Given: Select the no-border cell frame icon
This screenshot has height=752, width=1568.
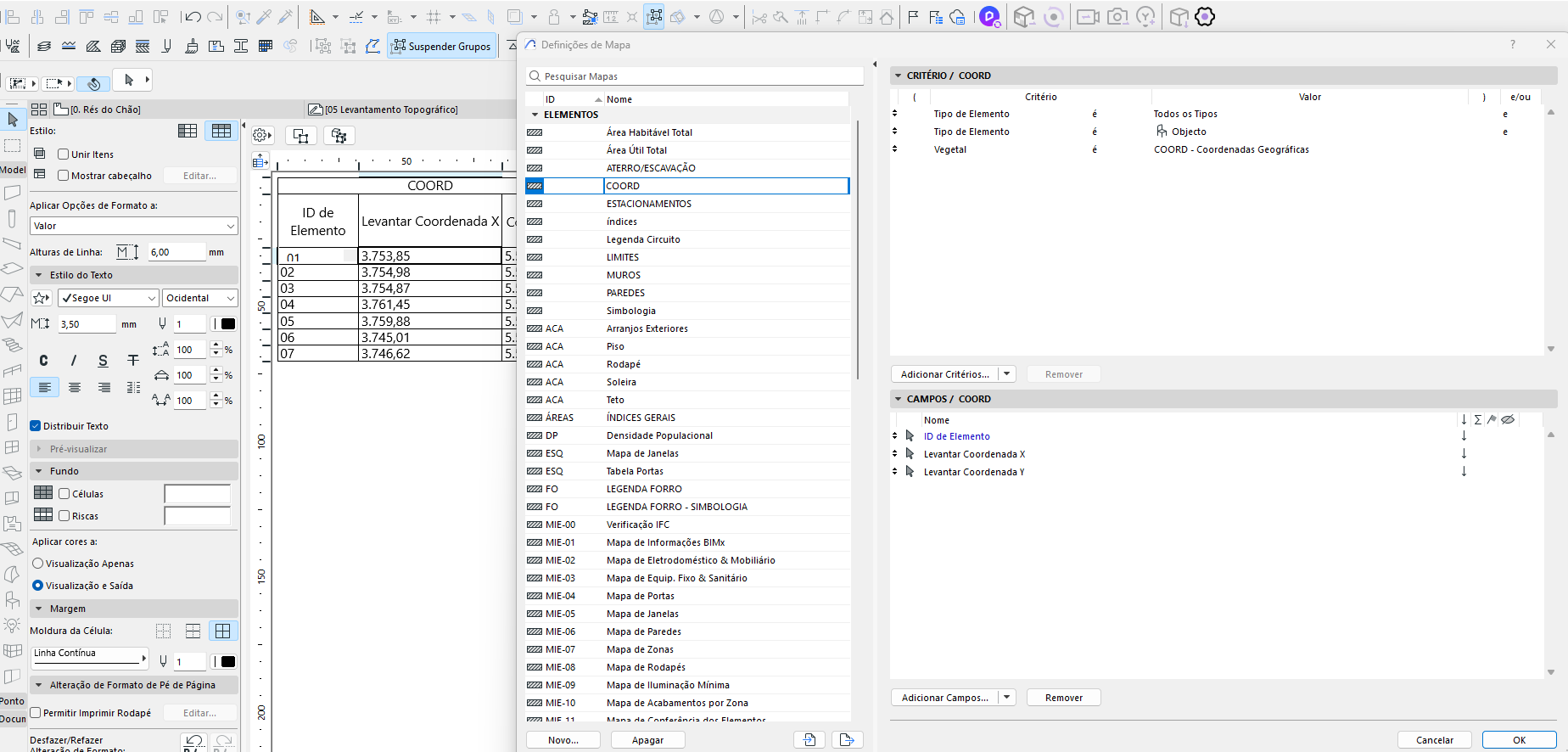Looking at the screenshot, I should click(x=163, y=631).
